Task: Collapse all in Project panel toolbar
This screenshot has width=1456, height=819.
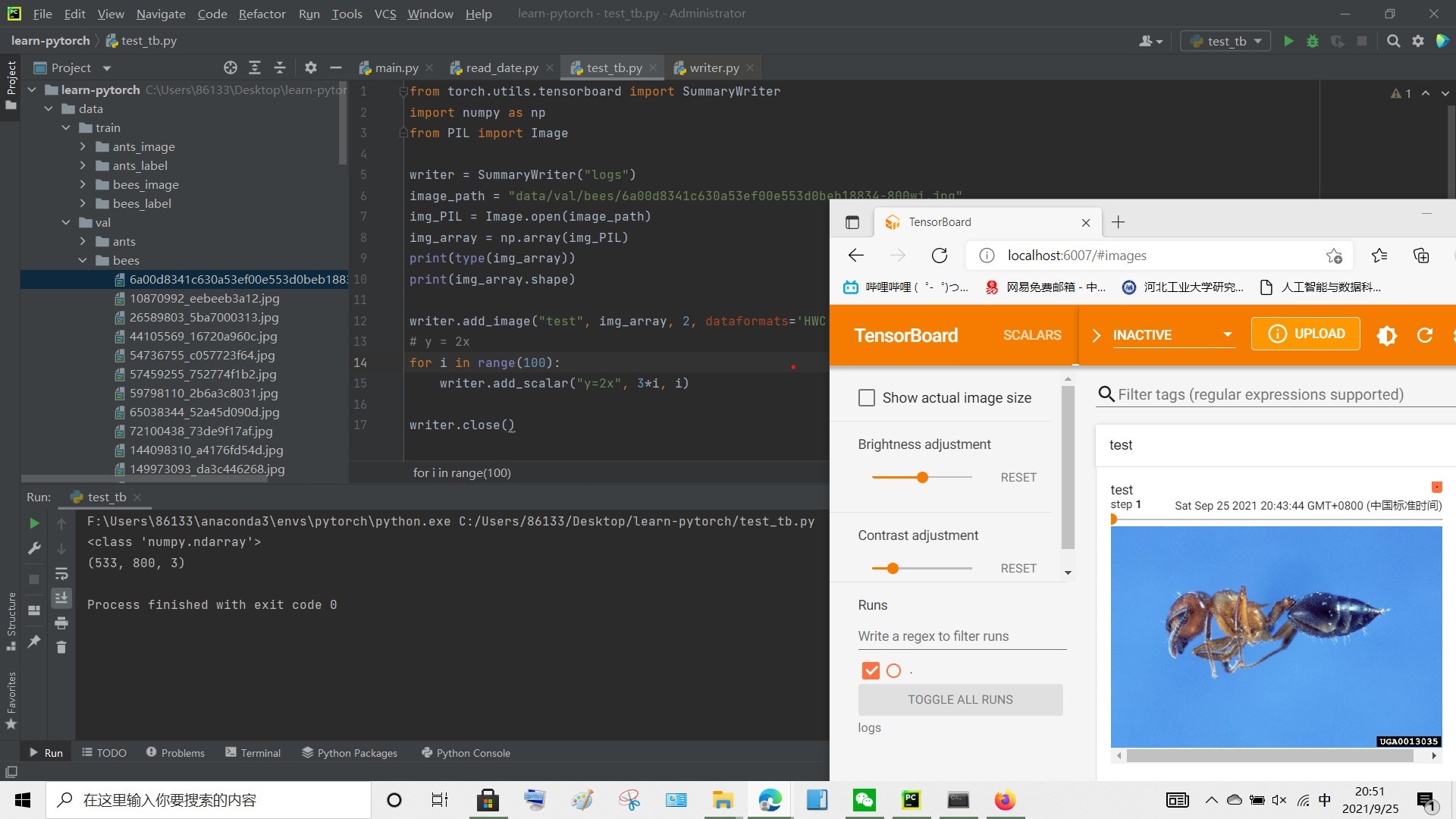Action: 280,67
